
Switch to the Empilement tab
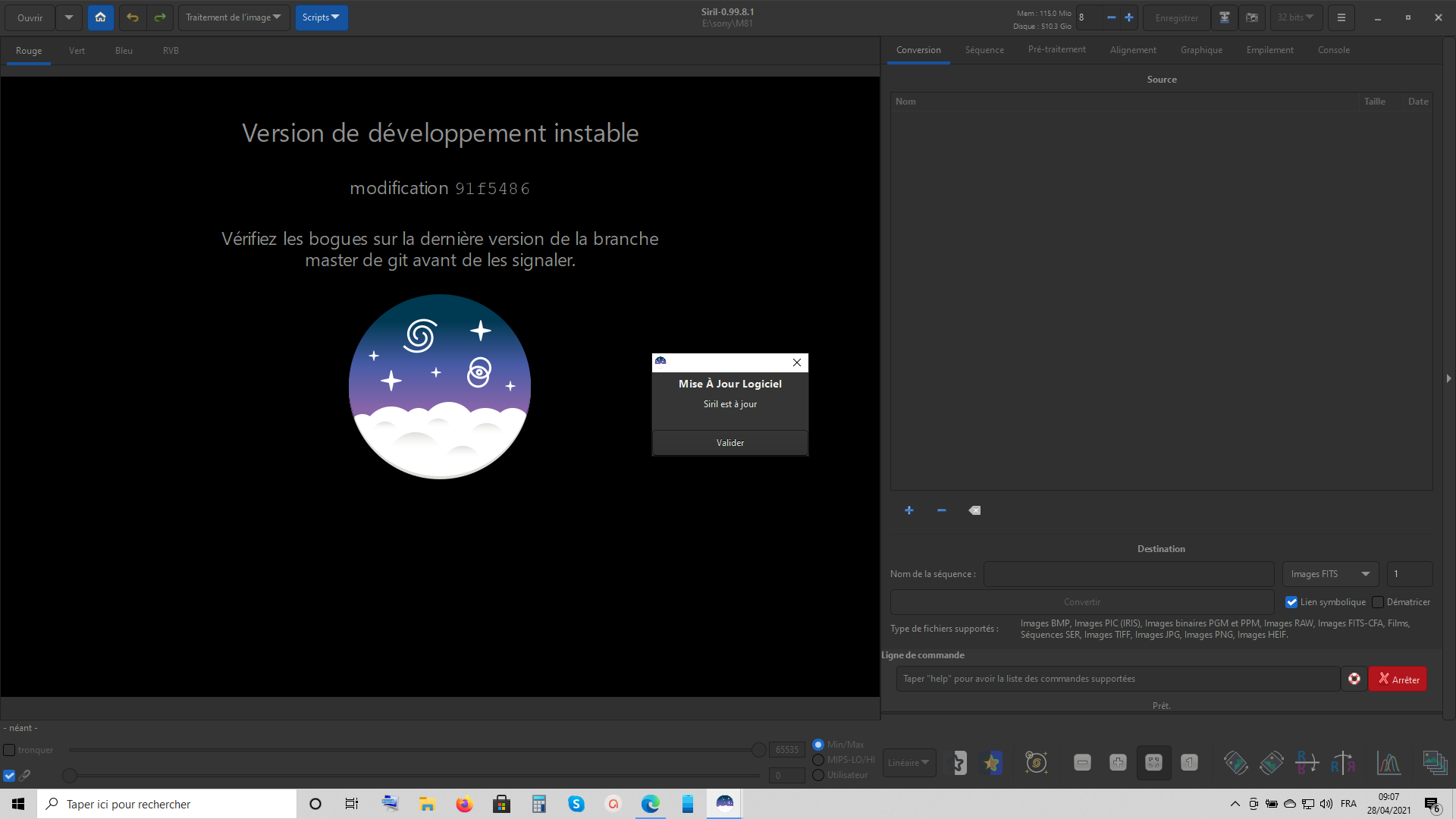click(x=1269, y=50)
